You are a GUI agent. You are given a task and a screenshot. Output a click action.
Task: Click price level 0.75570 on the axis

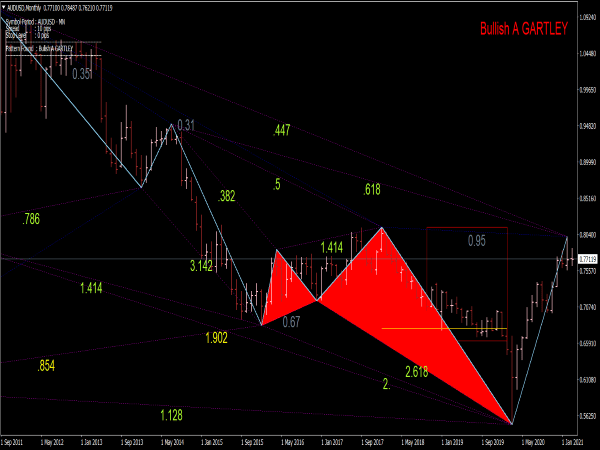tap(588, 271)
